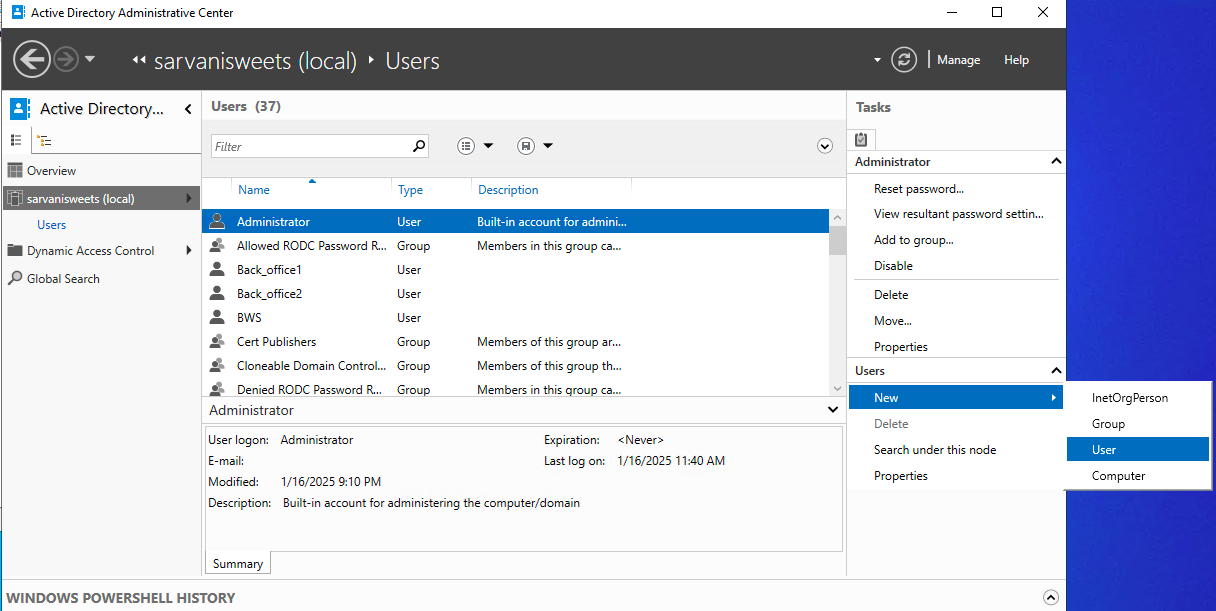Click Reset password task
Viewport: 1216px width, 611px height.
point(919,189)
